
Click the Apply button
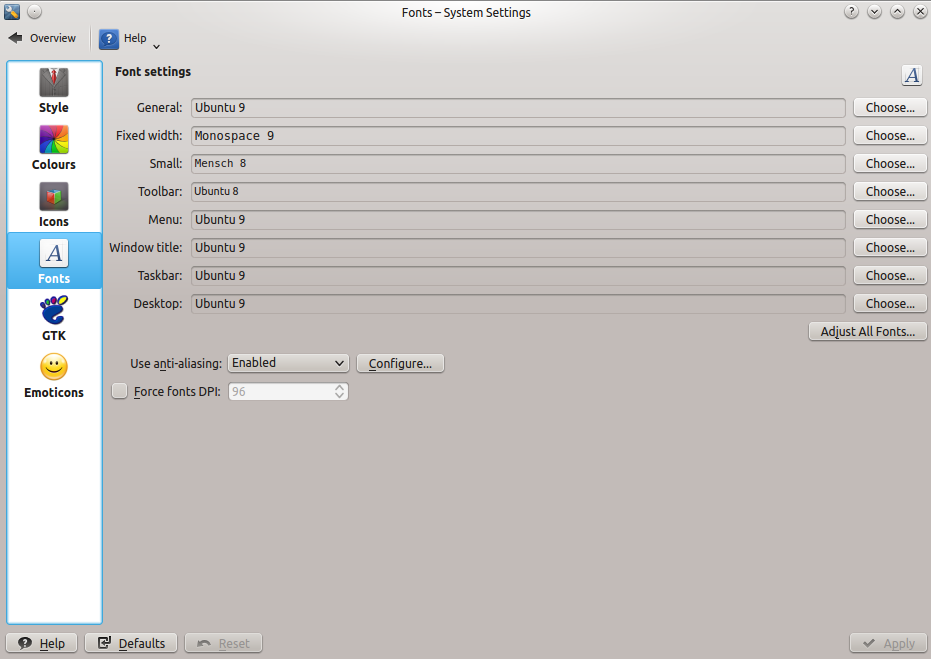[888, 643]
